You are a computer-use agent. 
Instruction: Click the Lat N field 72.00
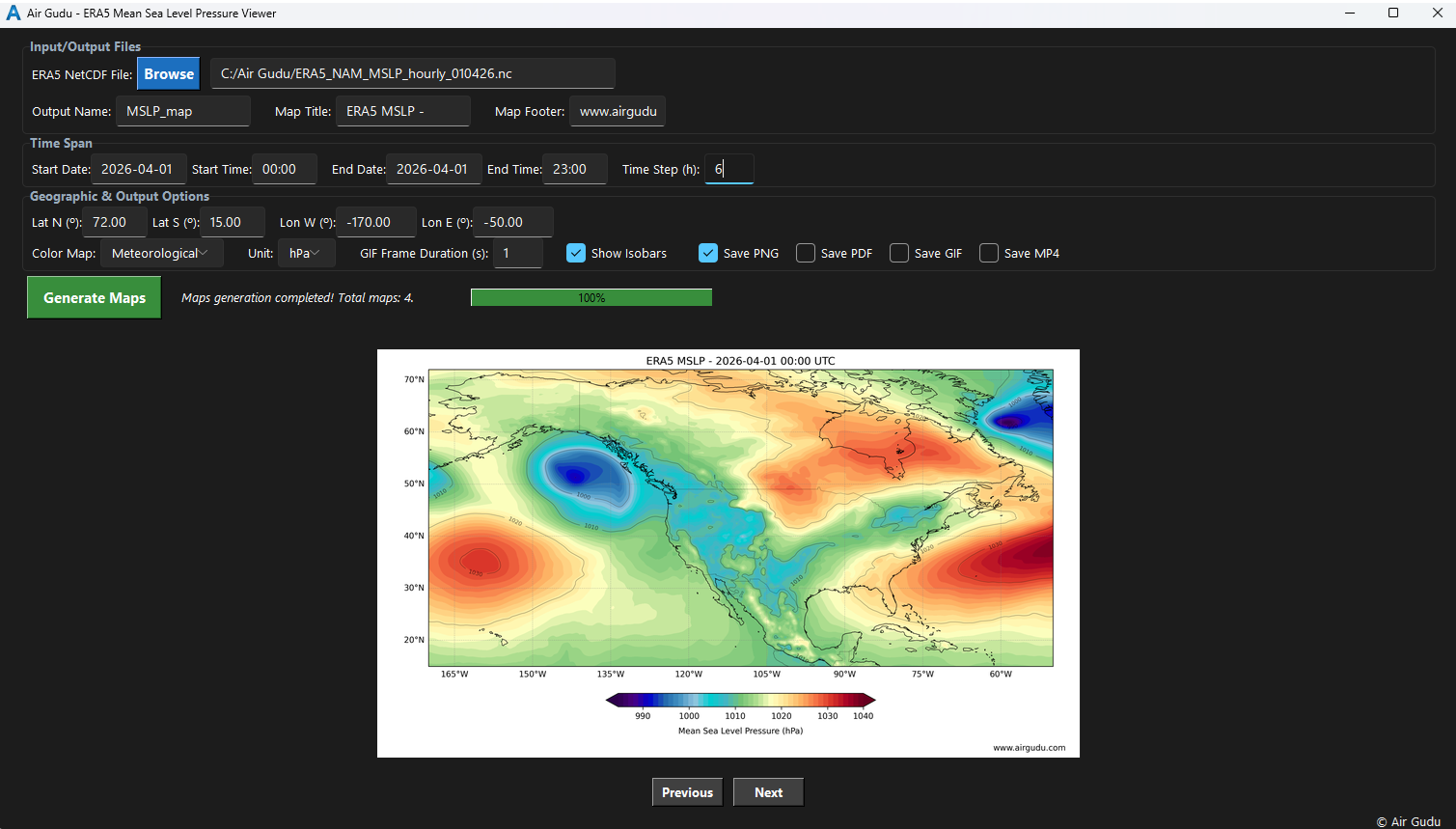pos(114,222)
